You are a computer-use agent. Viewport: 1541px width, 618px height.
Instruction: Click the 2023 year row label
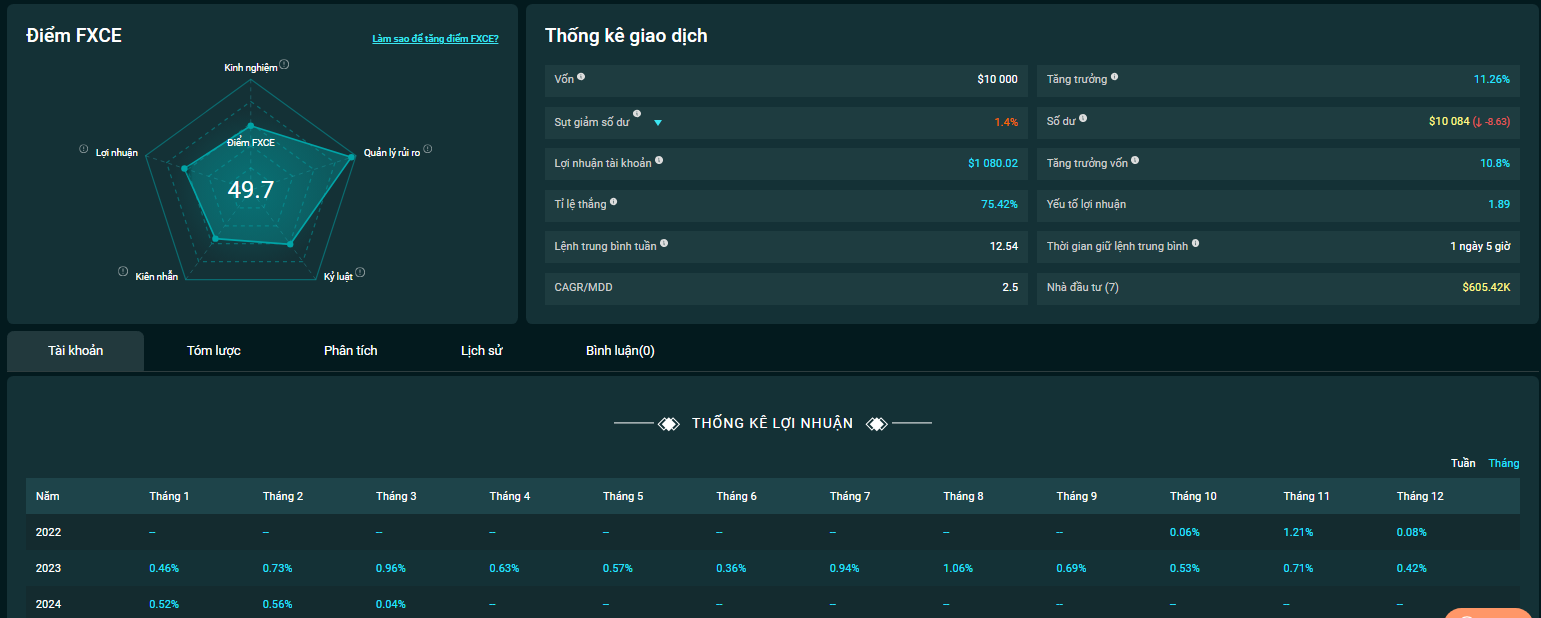click(x=48, y=568)
